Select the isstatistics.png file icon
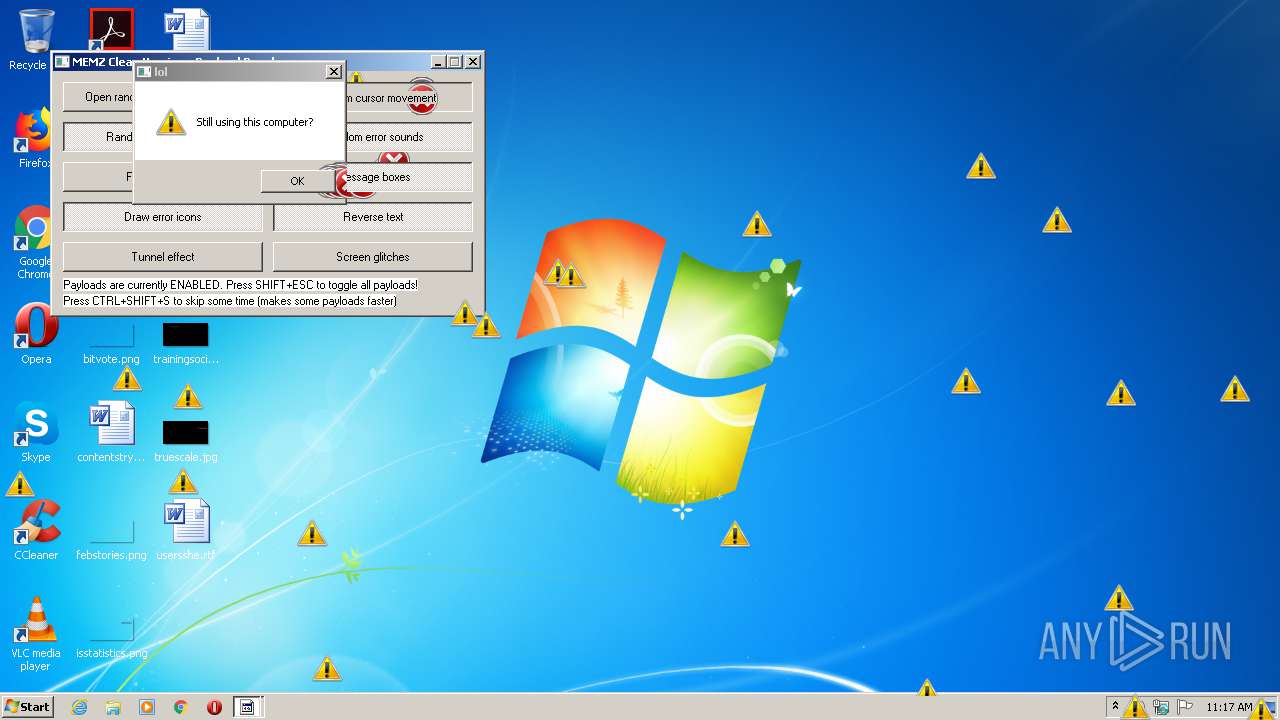The width and height of the screenshot is (1280, 720). tap(111, 638)
